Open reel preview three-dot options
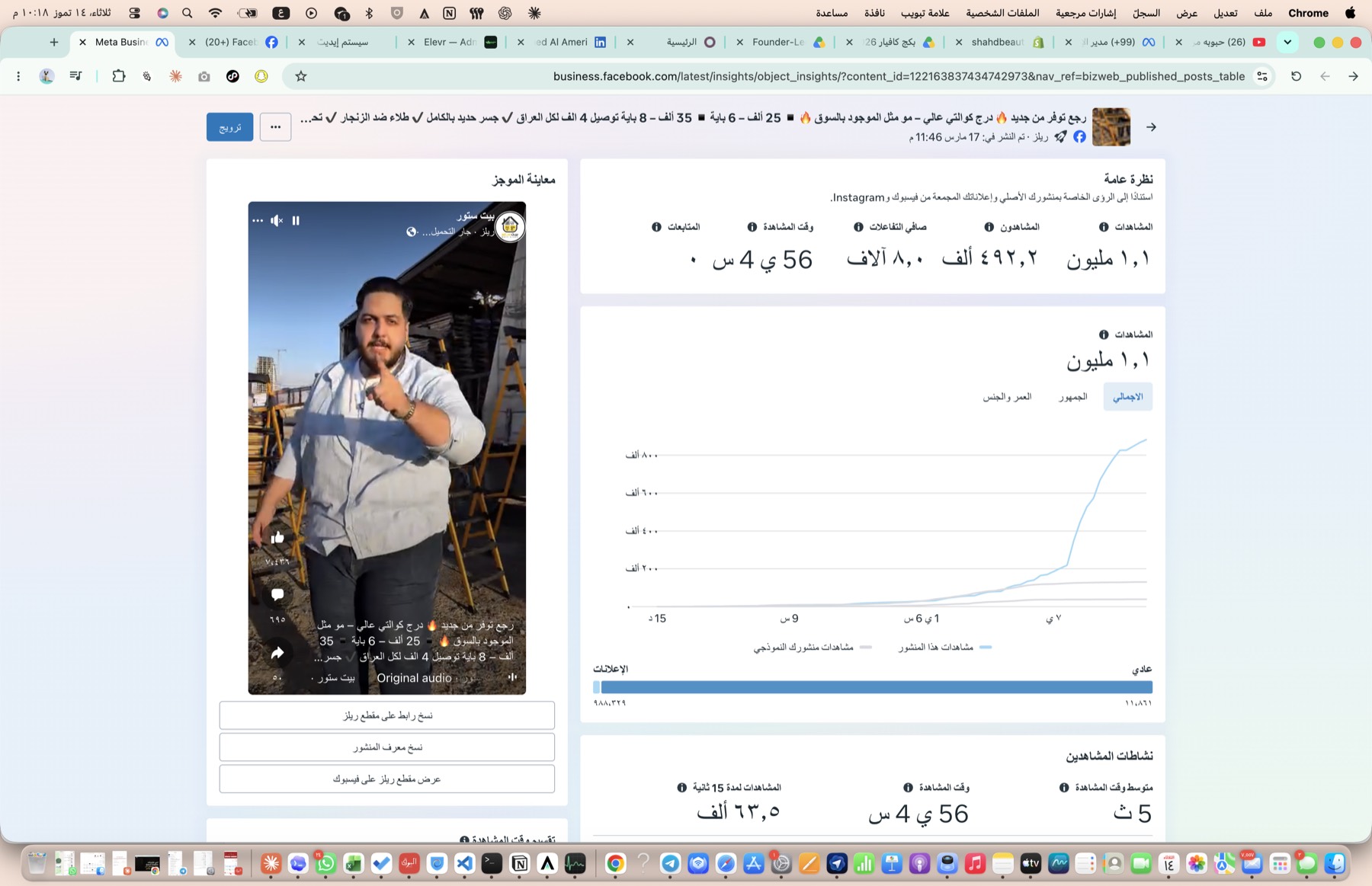 click(258, 221)
